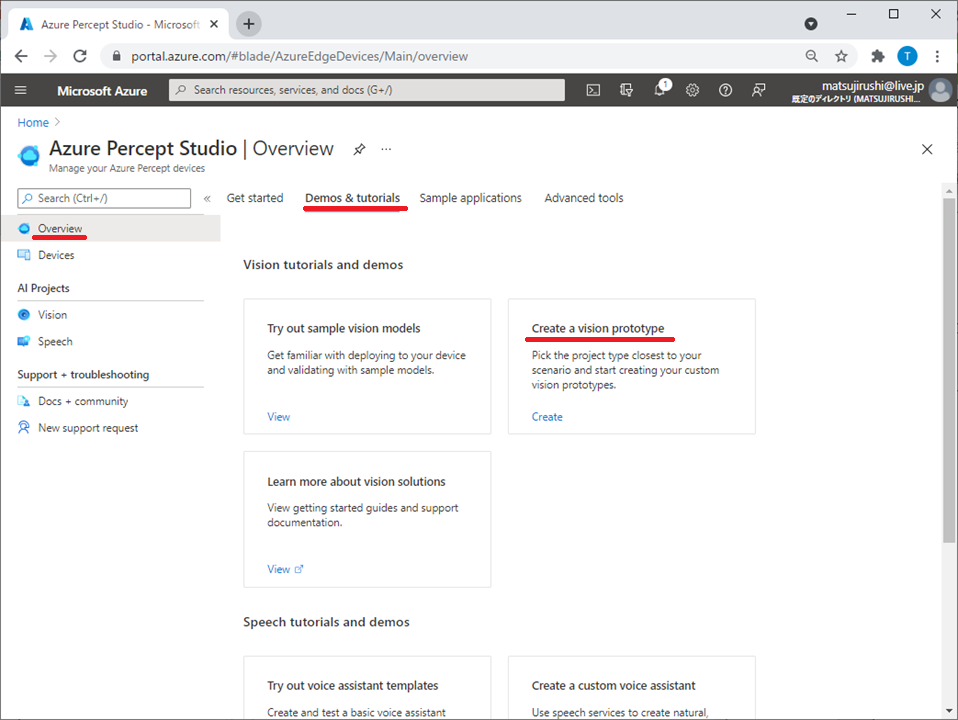This screenshot has height=720, width=958.
Task: Switch to the Sample applications tab
Action: [470, 198]
